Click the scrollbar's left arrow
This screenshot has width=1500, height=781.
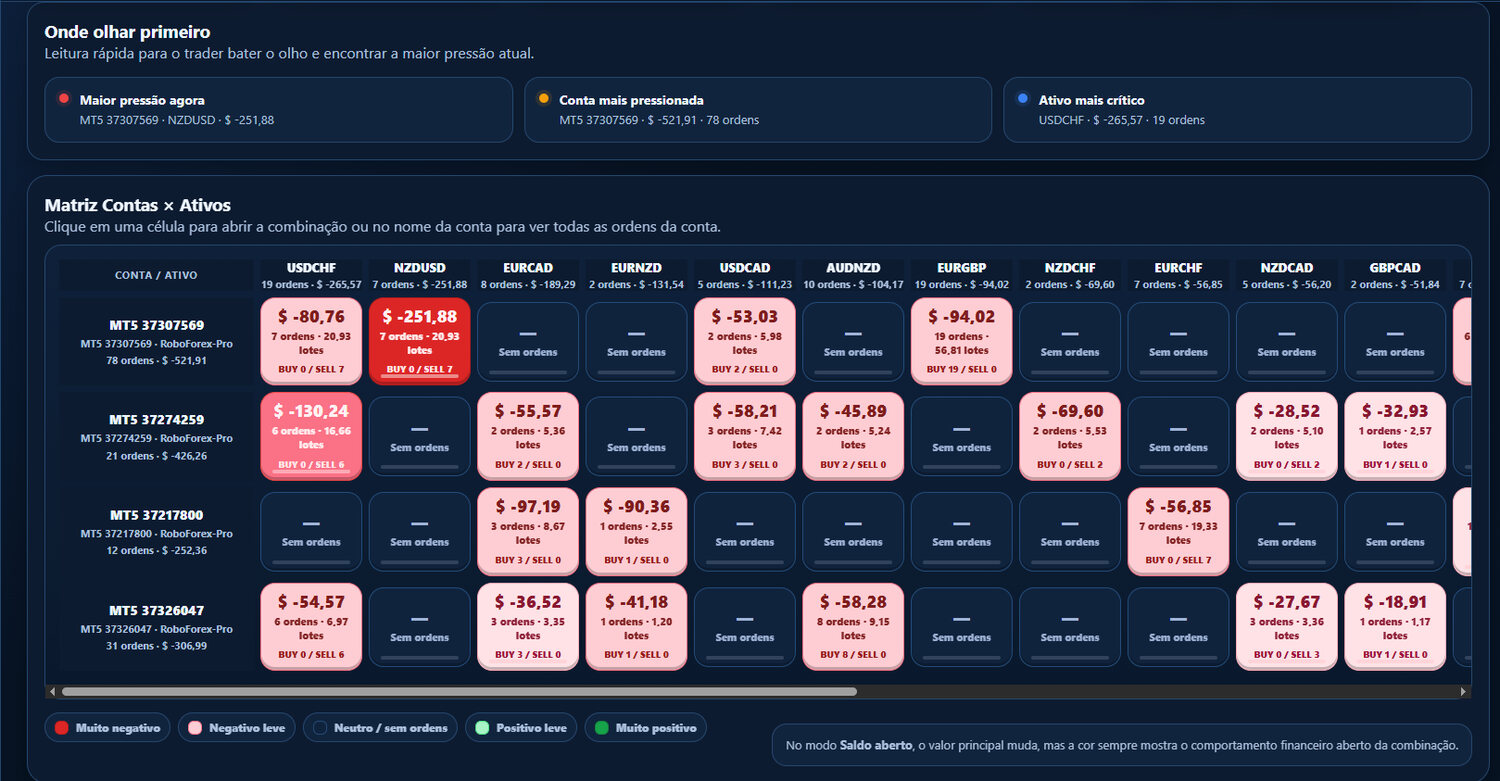[52, 691]
